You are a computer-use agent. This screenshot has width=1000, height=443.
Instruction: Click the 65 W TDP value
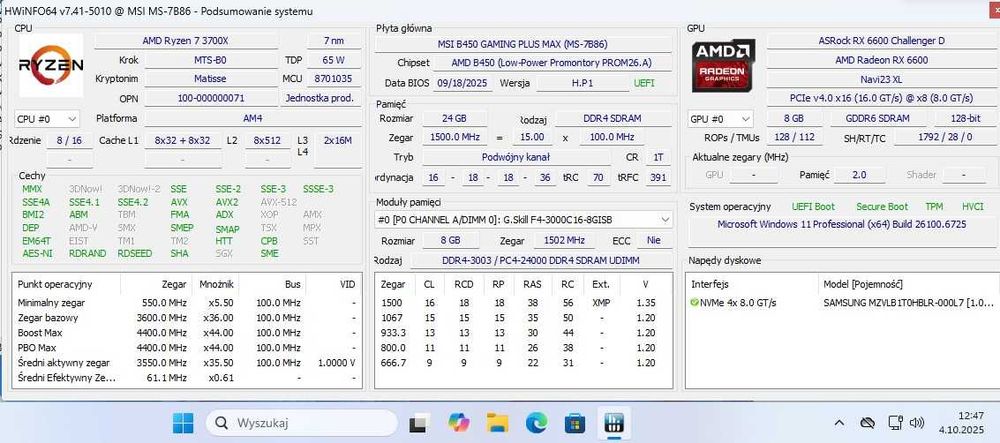tap(334, 61)
